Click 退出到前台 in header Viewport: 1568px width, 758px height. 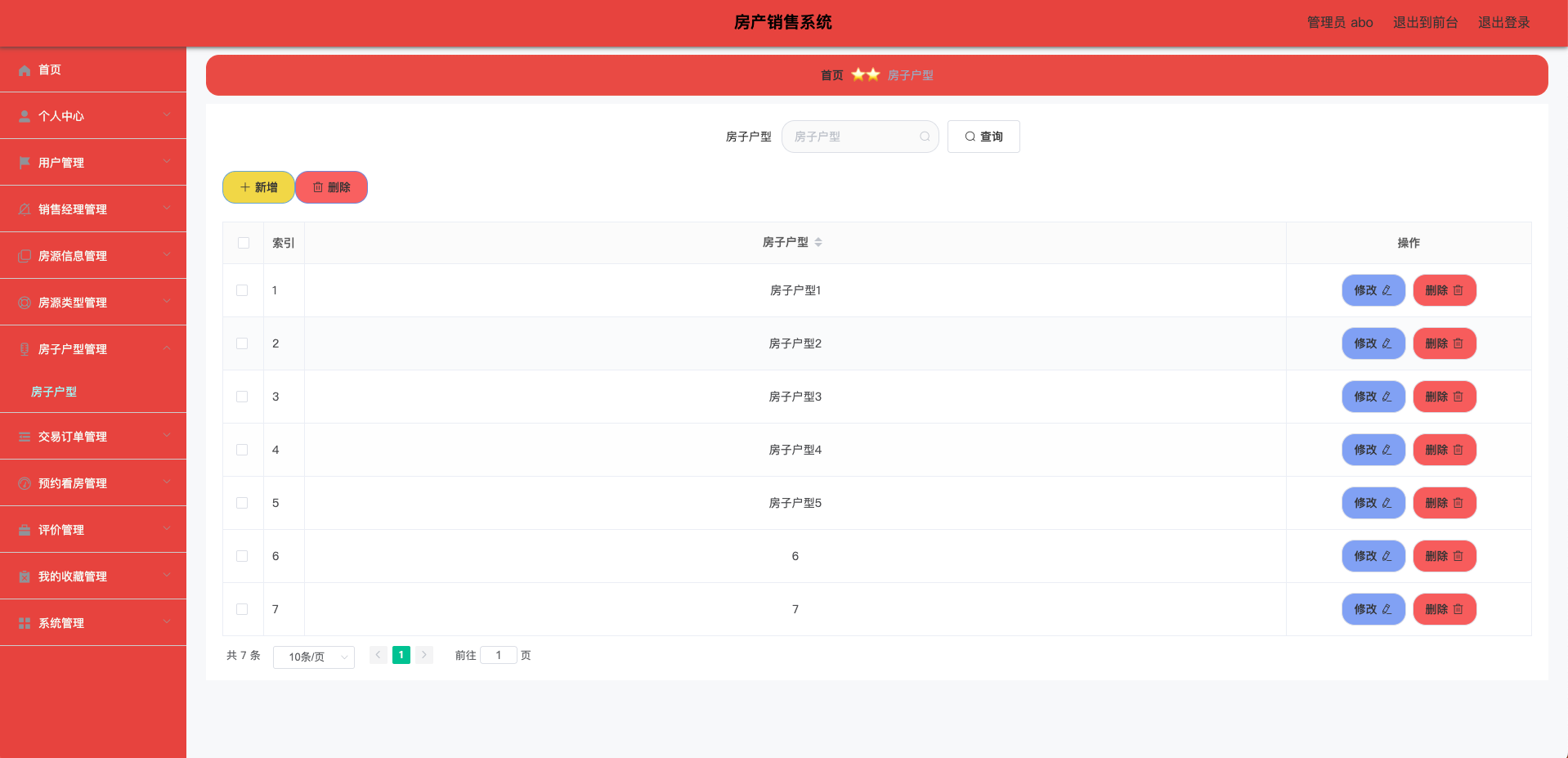[1425, 22]
